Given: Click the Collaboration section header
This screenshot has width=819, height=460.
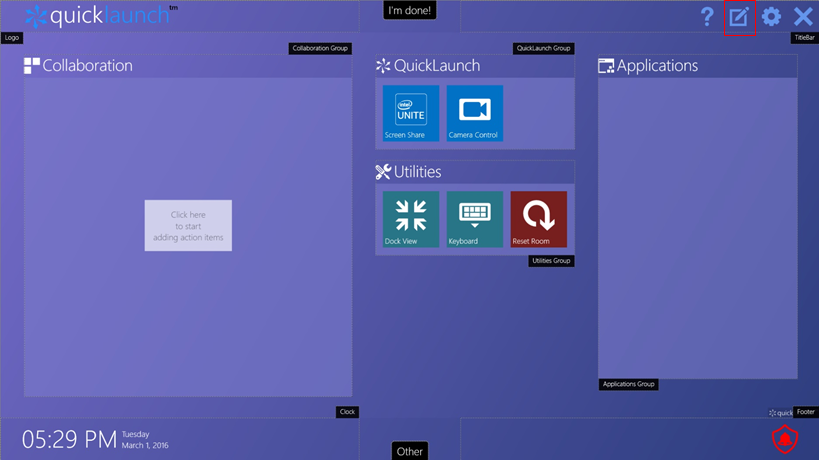Looking at the screenshot, I should [x=78, y=66].
